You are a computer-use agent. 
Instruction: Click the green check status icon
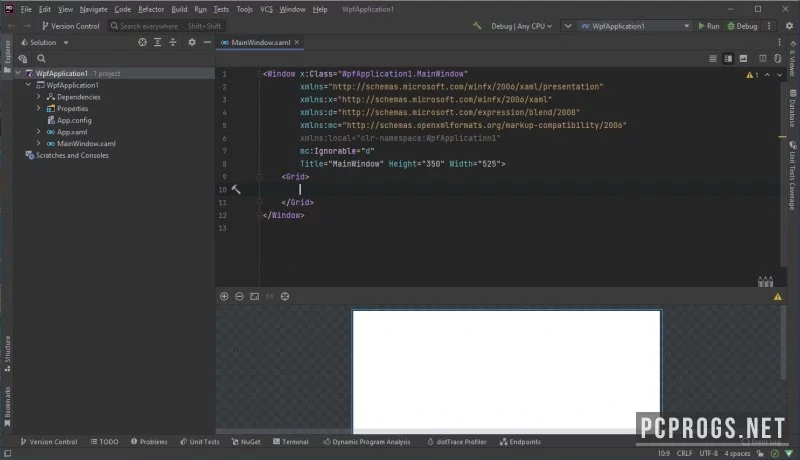pyautogui.click(x=774, y=453)
